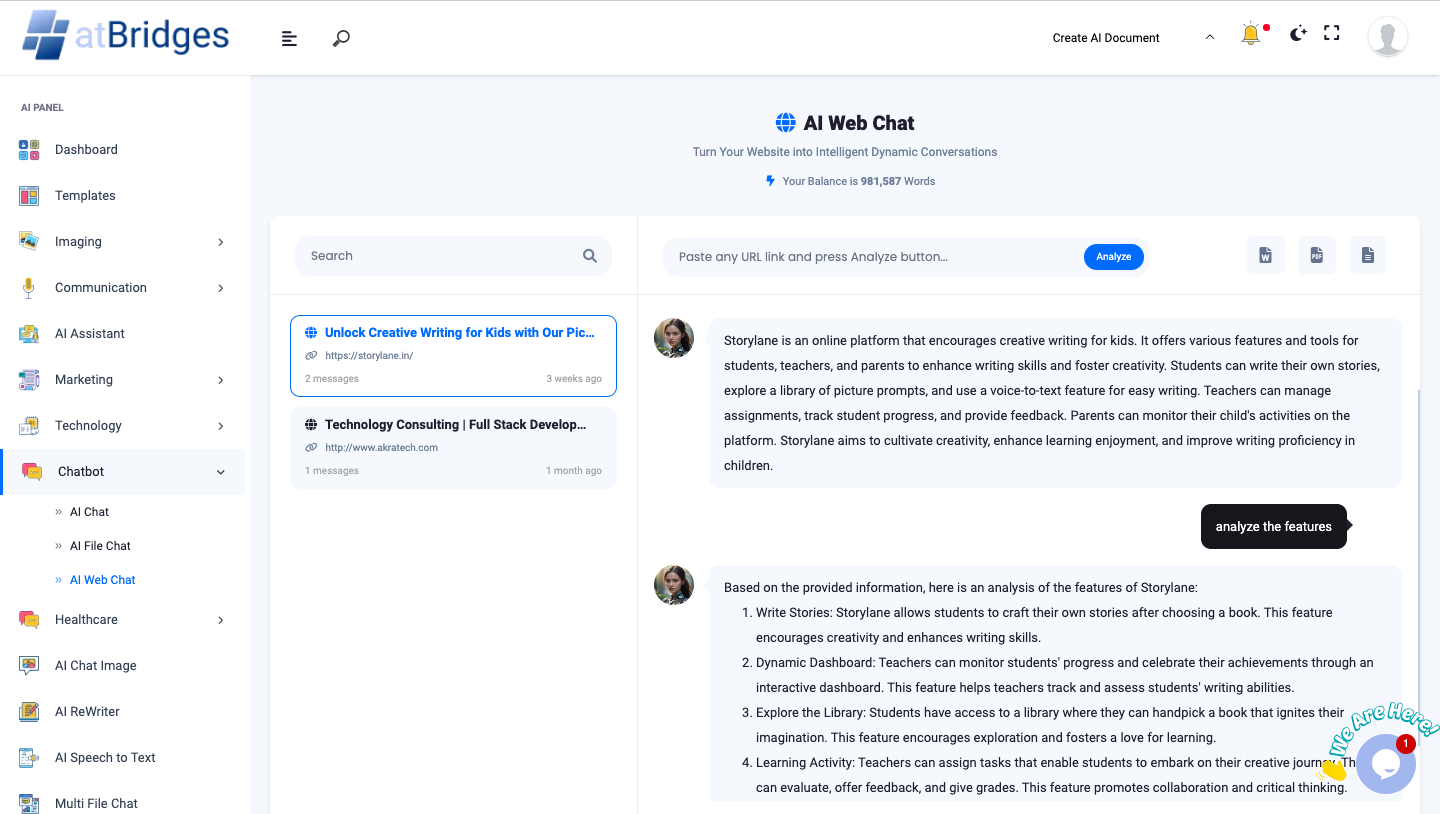
Task: Click '1 month ago' timestamp
Action: tap(574, 471)
